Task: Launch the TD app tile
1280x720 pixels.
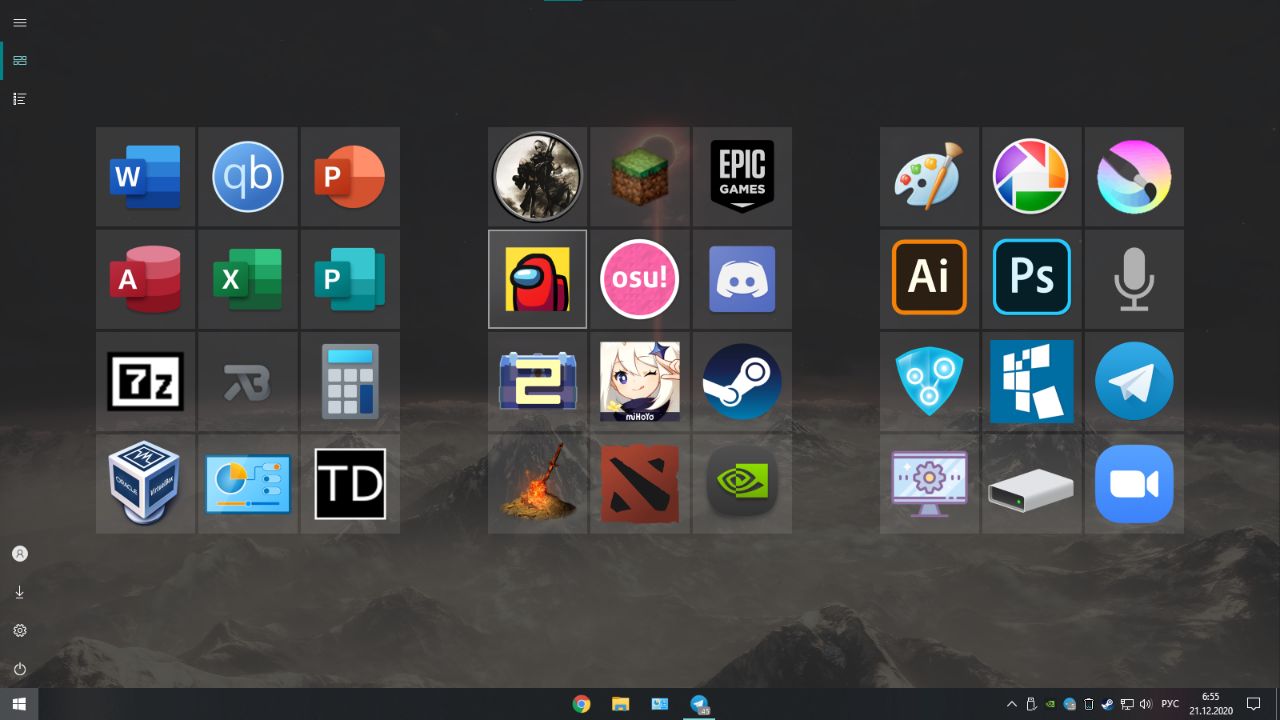Action: coord(350,484)
